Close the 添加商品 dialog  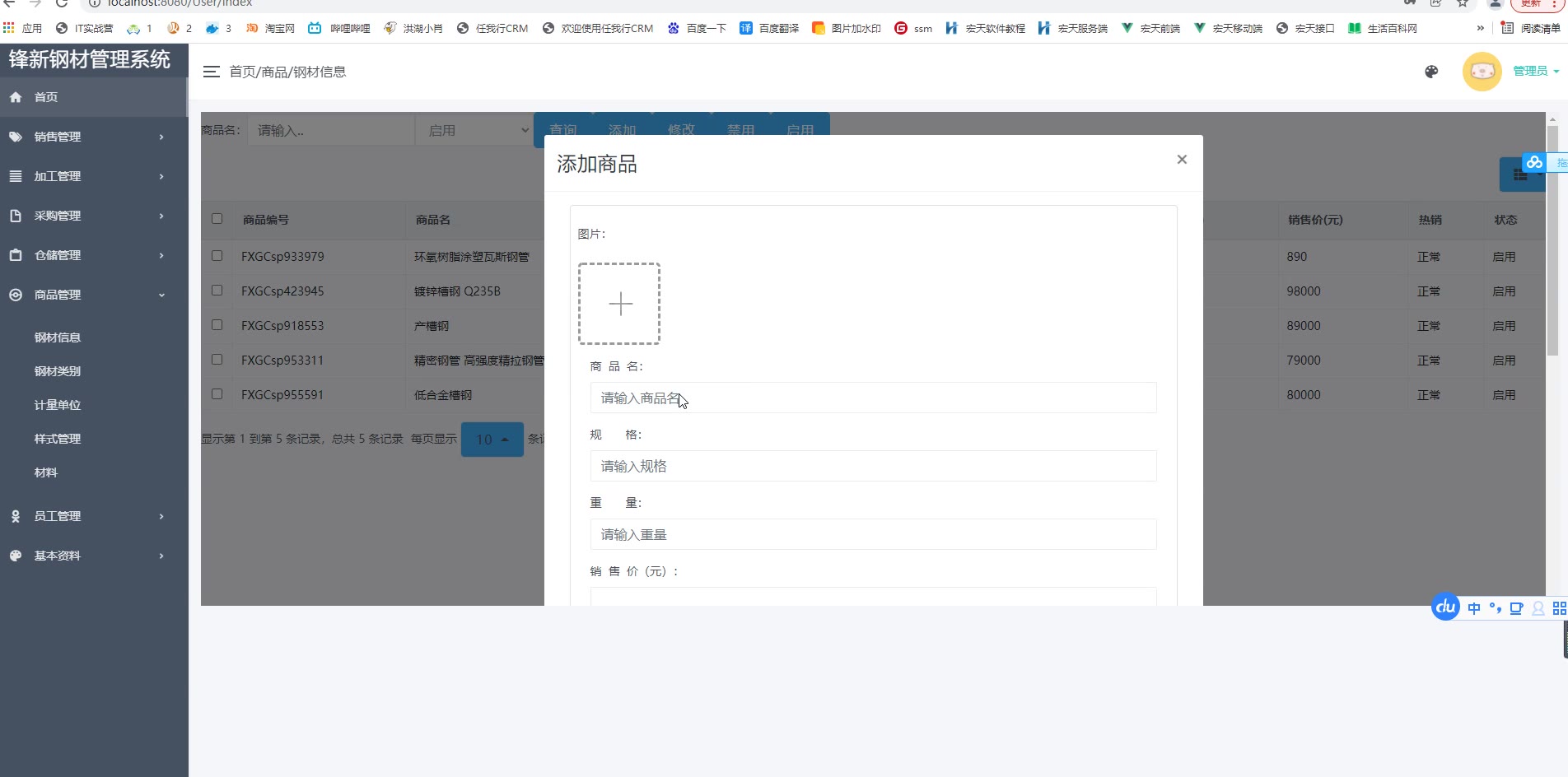(x=1182, y=159)
